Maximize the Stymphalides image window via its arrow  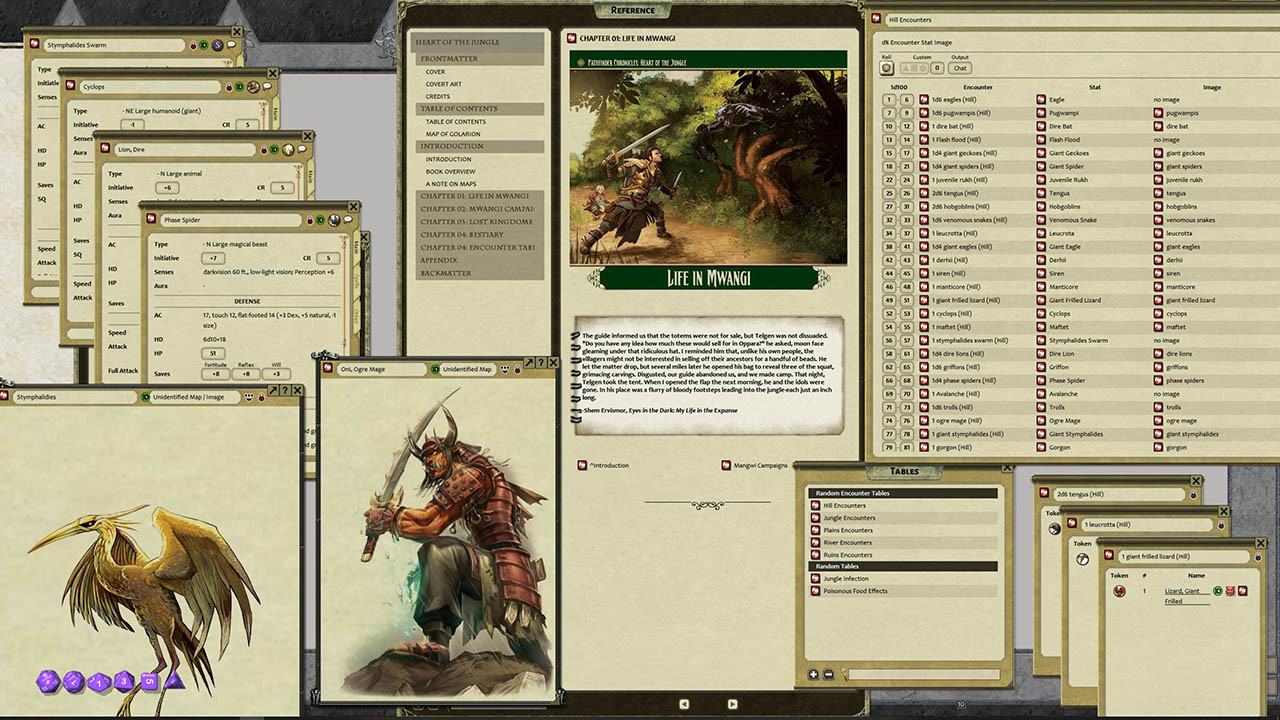(273, 391)
